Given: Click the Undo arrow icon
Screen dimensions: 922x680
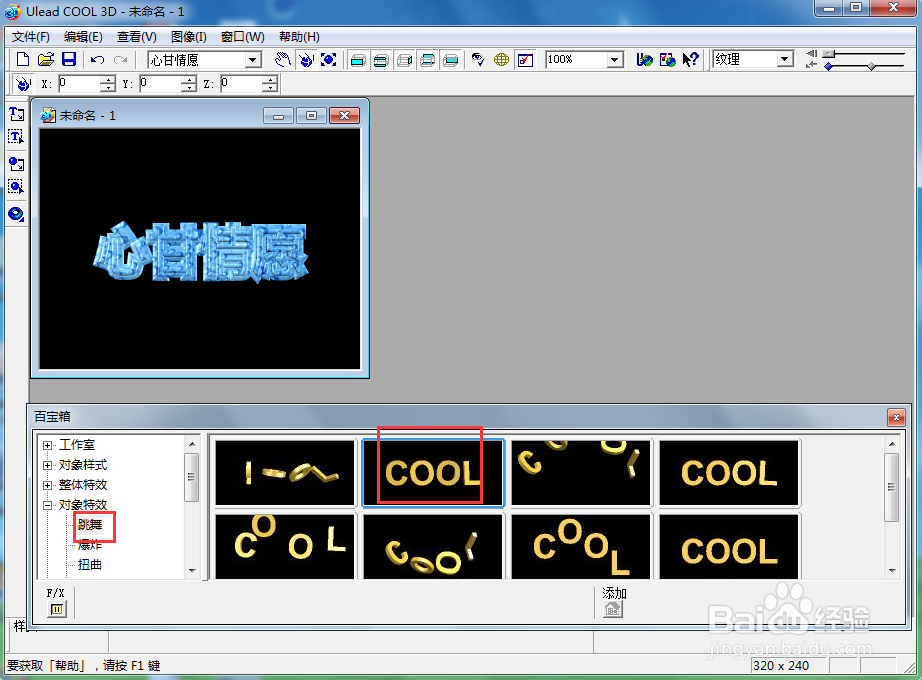Looking at the screenshot, I should (98, 59).
